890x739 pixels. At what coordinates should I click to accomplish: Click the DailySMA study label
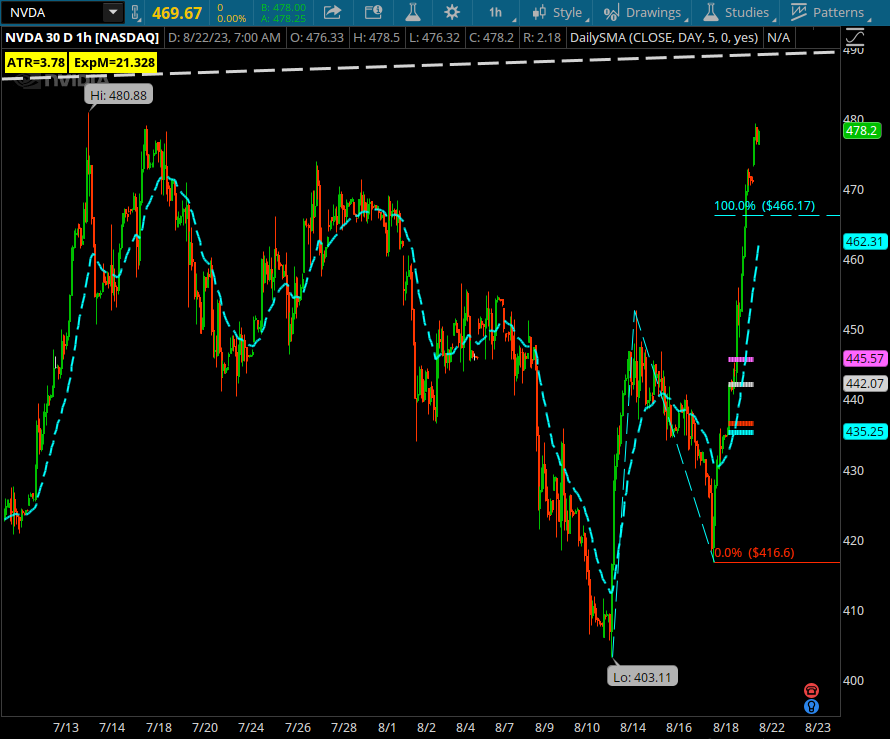(x=664, y=38)
